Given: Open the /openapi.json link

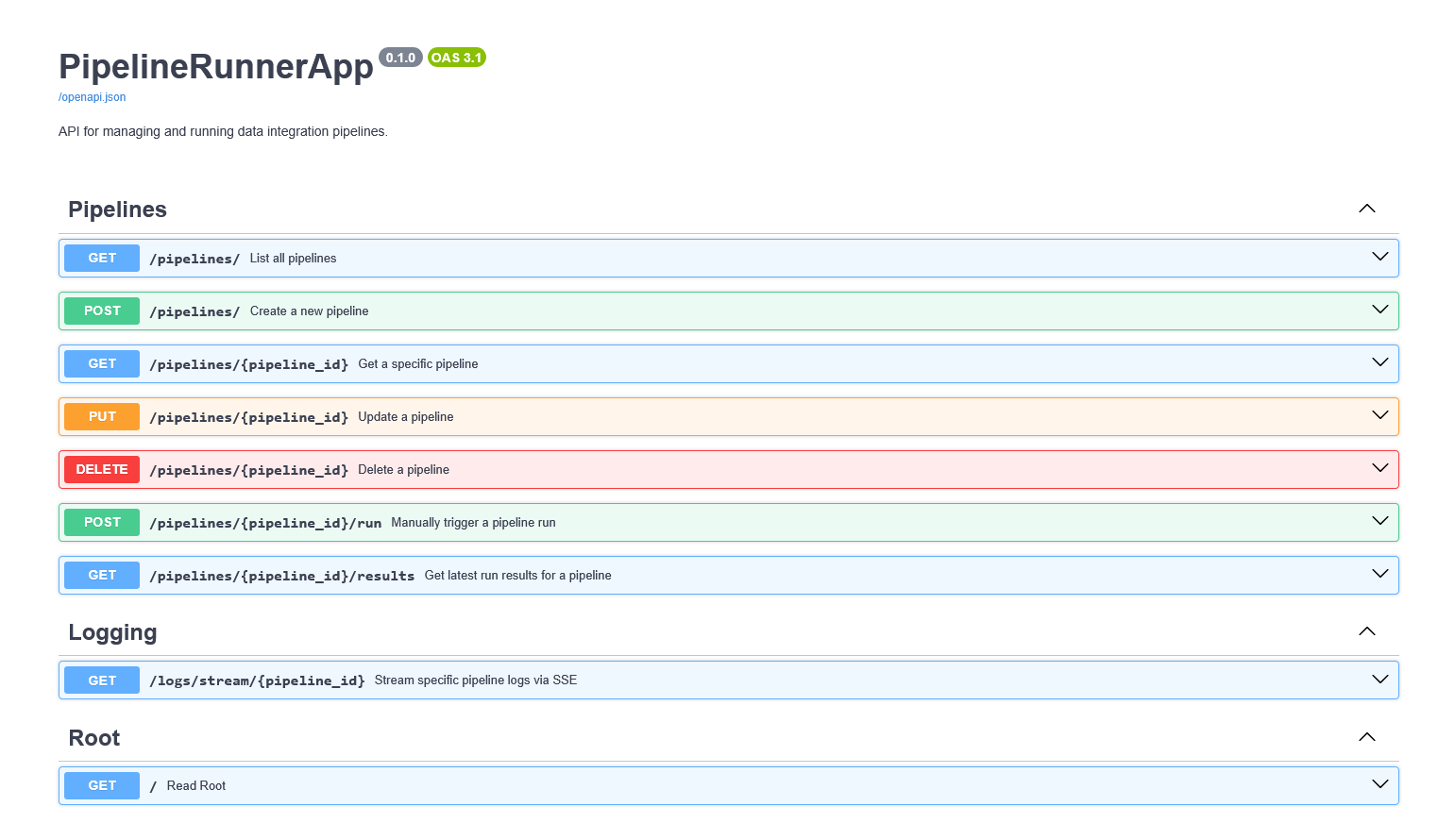Looking at the screenshot, I should click(92, 97).
